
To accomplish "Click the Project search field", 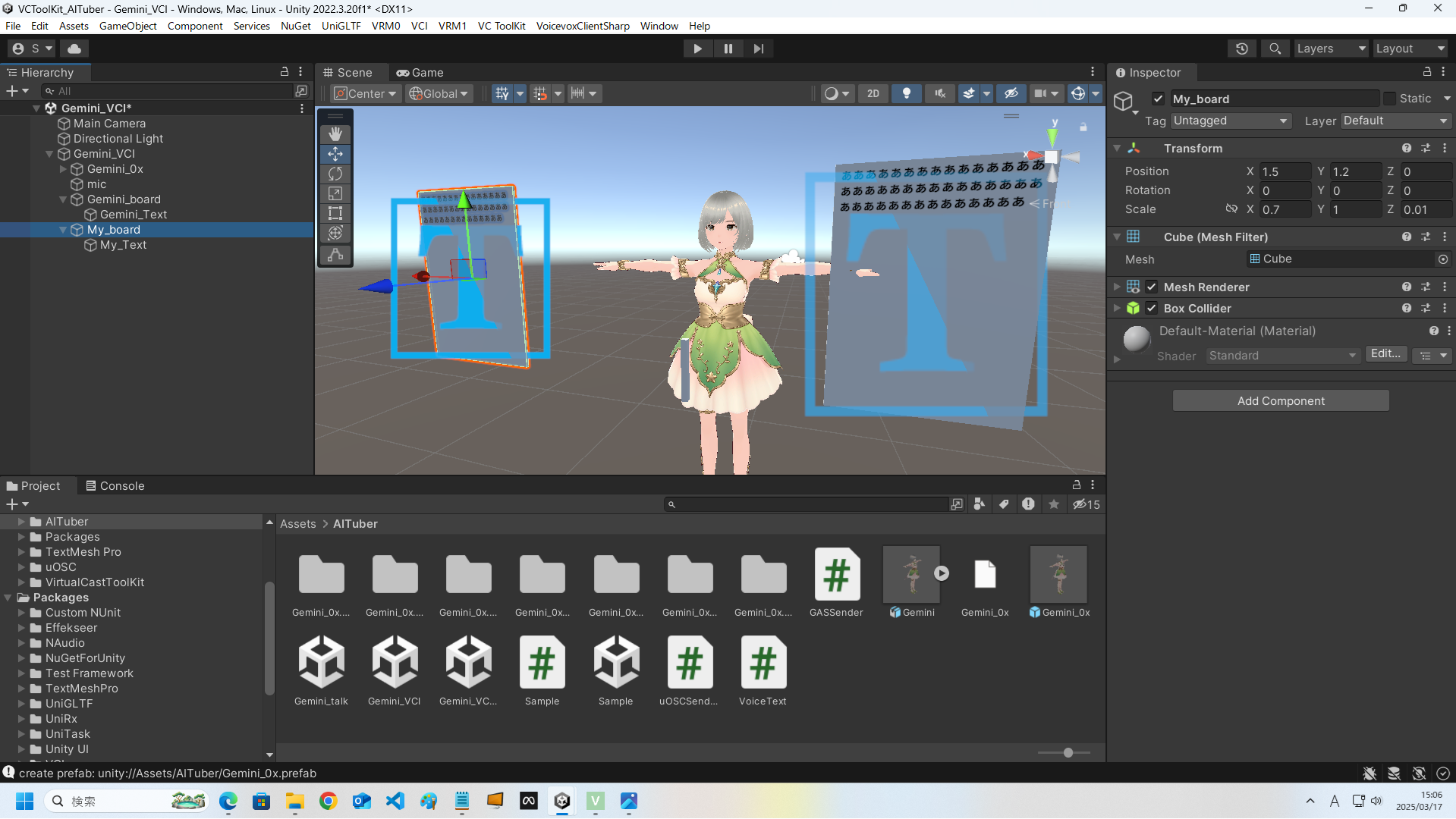I will click(x=807, y=504).
